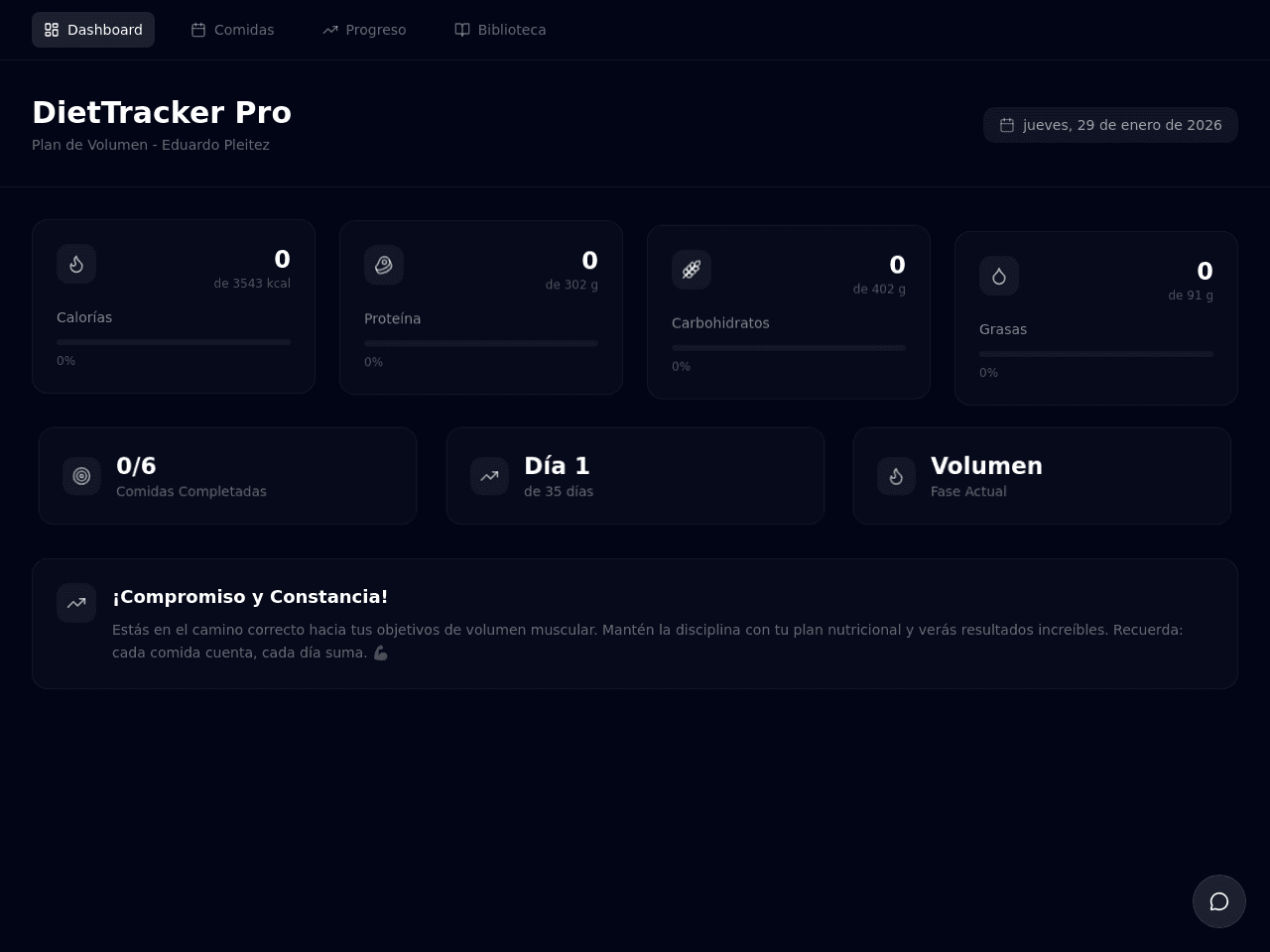Viewport: 1270px width, 952px height.
Task: Click the Biblioteca book icon
Action: (x=462, y=30)
